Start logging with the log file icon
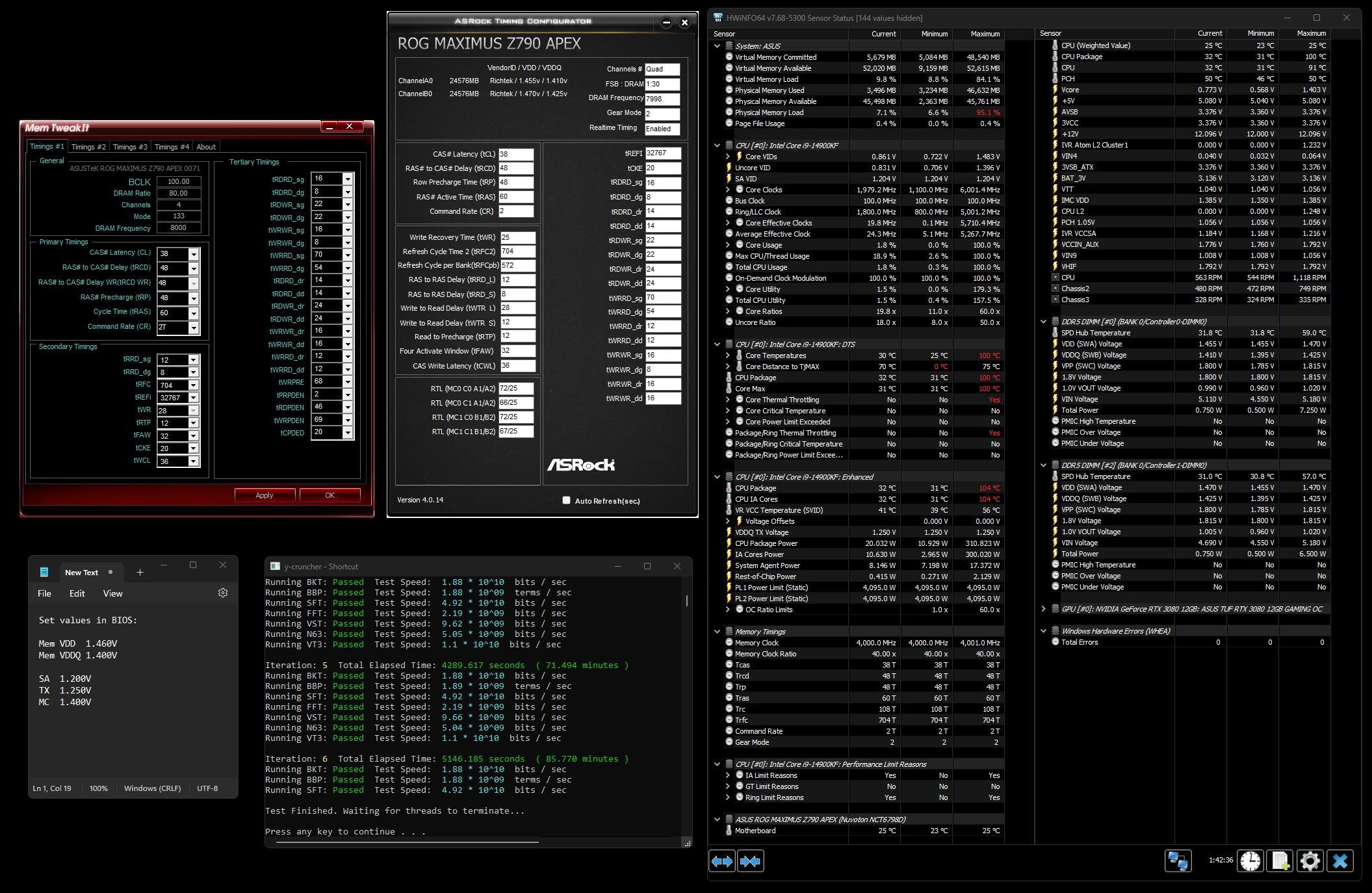The height and width of the screenshot is (893, 1372). tap(1280, 861)
